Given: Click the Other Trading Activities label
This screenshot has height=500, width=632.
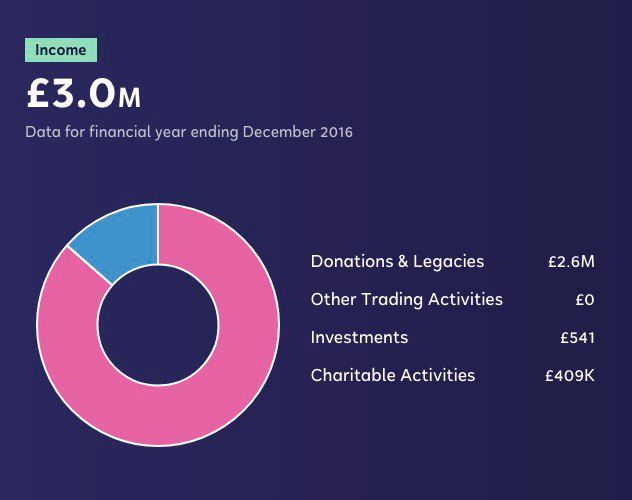Looking at the screenshot, I should point(407,299).
